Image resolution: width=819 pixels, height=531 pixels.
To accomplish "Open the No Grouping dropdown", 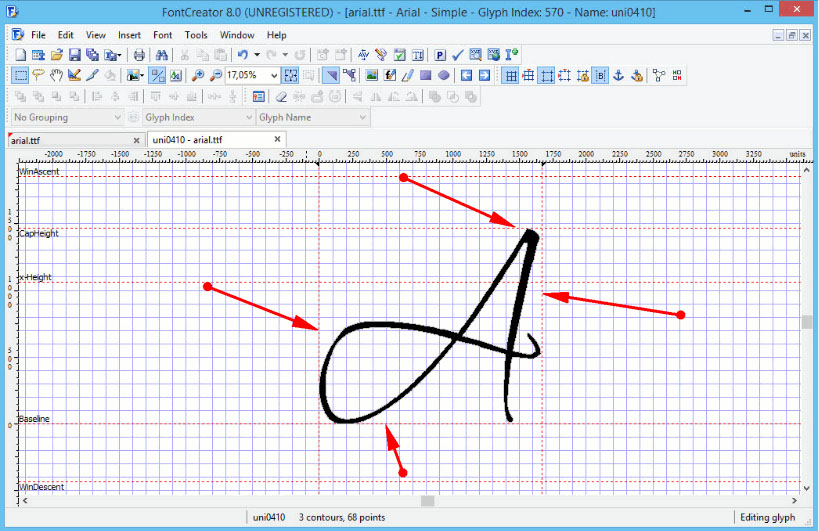I will [x=67, y=117].
